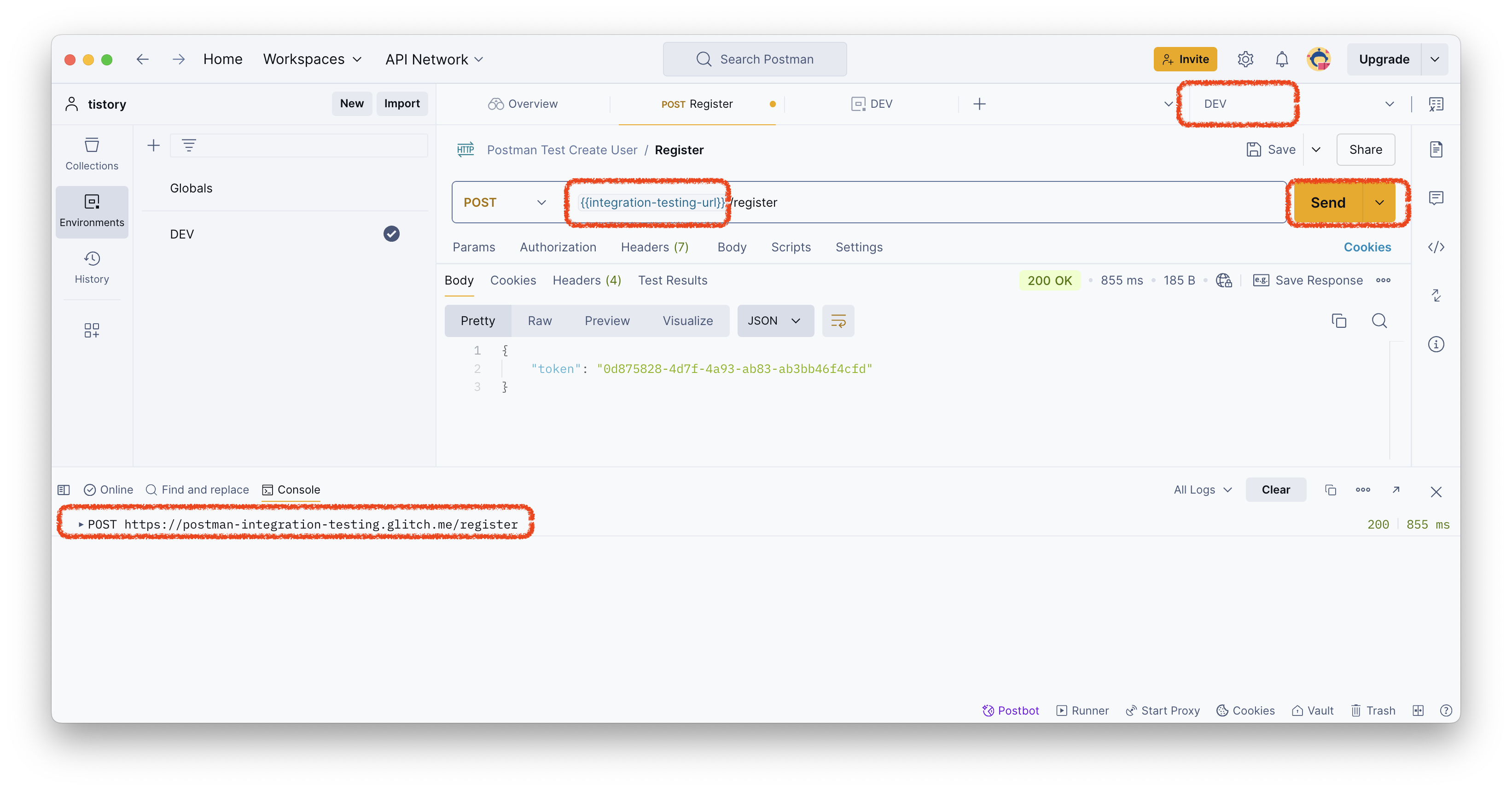
Task: Switch to the Test Results tab
Action: (672, 280)
